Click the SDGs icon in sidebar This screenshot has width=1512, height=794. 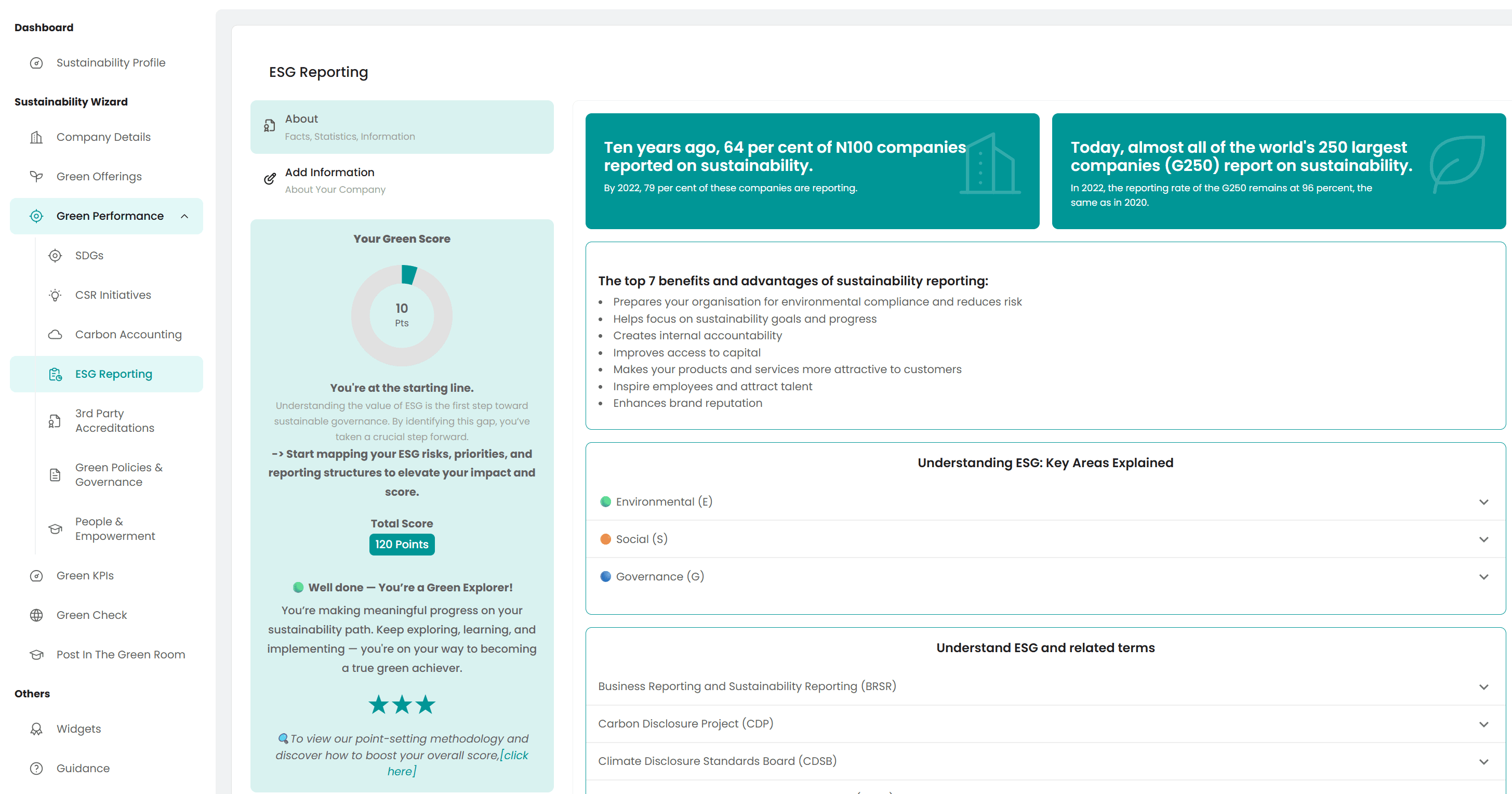(55, 256)
